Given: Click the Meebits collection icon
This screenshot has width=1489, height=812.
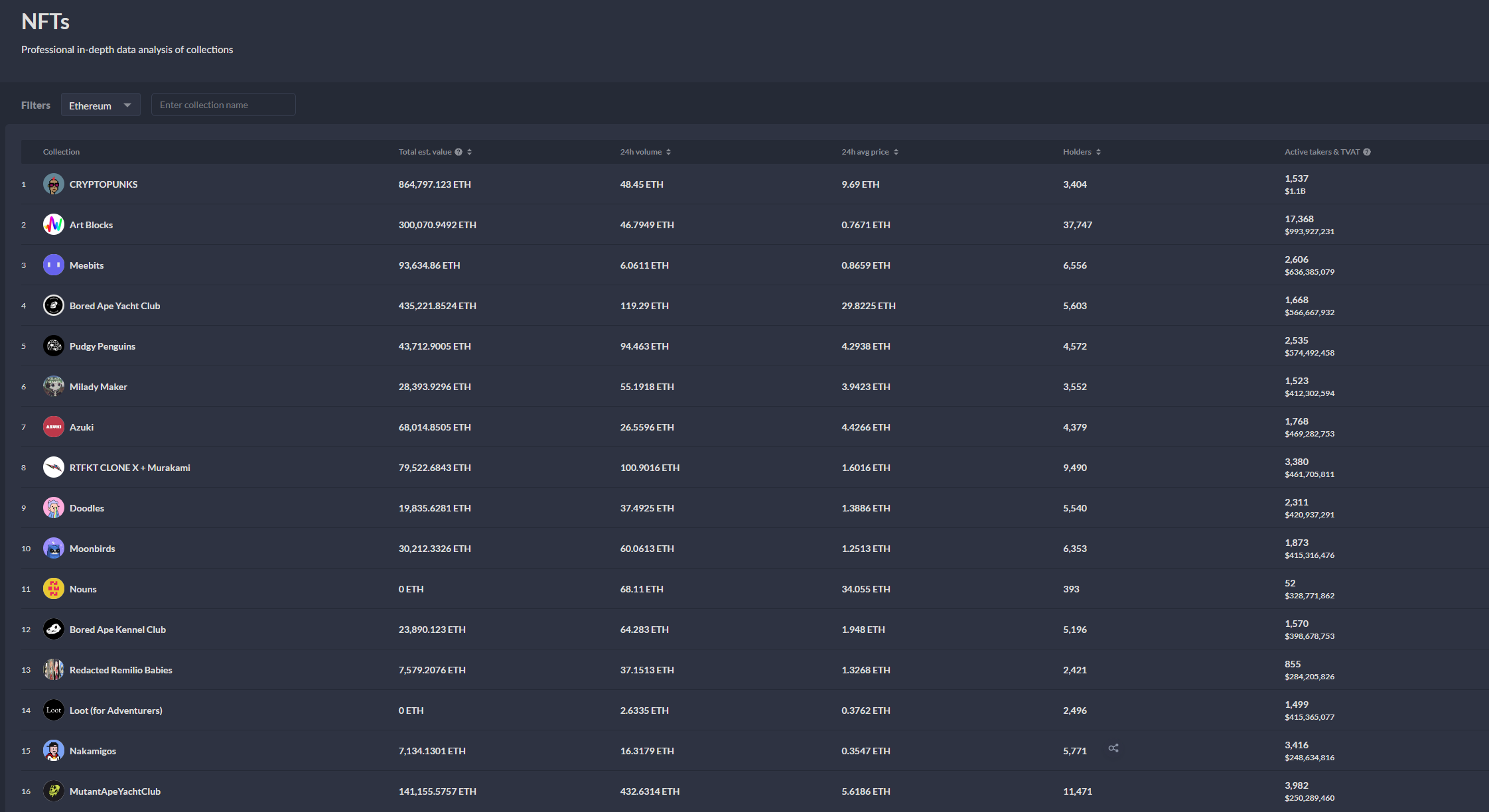Looking at the screenshot, I should point(54,265).
